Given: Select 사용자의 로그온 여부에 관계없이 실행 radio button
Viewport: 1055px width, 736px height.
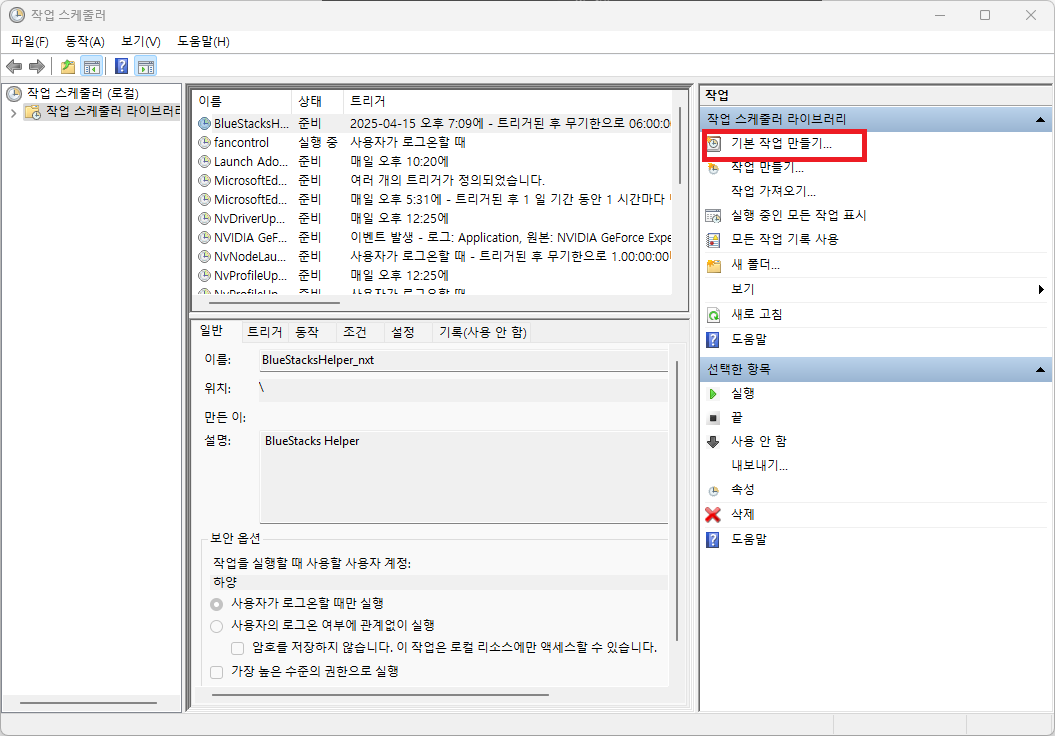Looking at the screenshot, I should (217, 626).
